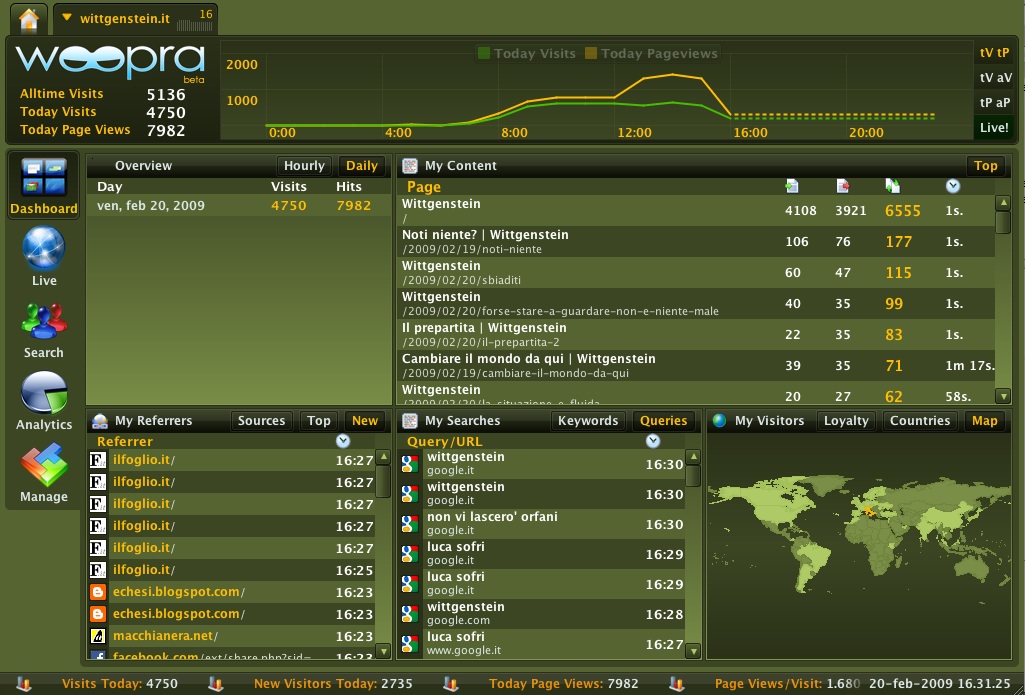Click My Content scroll up arrow
This screenshot has height=695, width=1025.
1003,203
